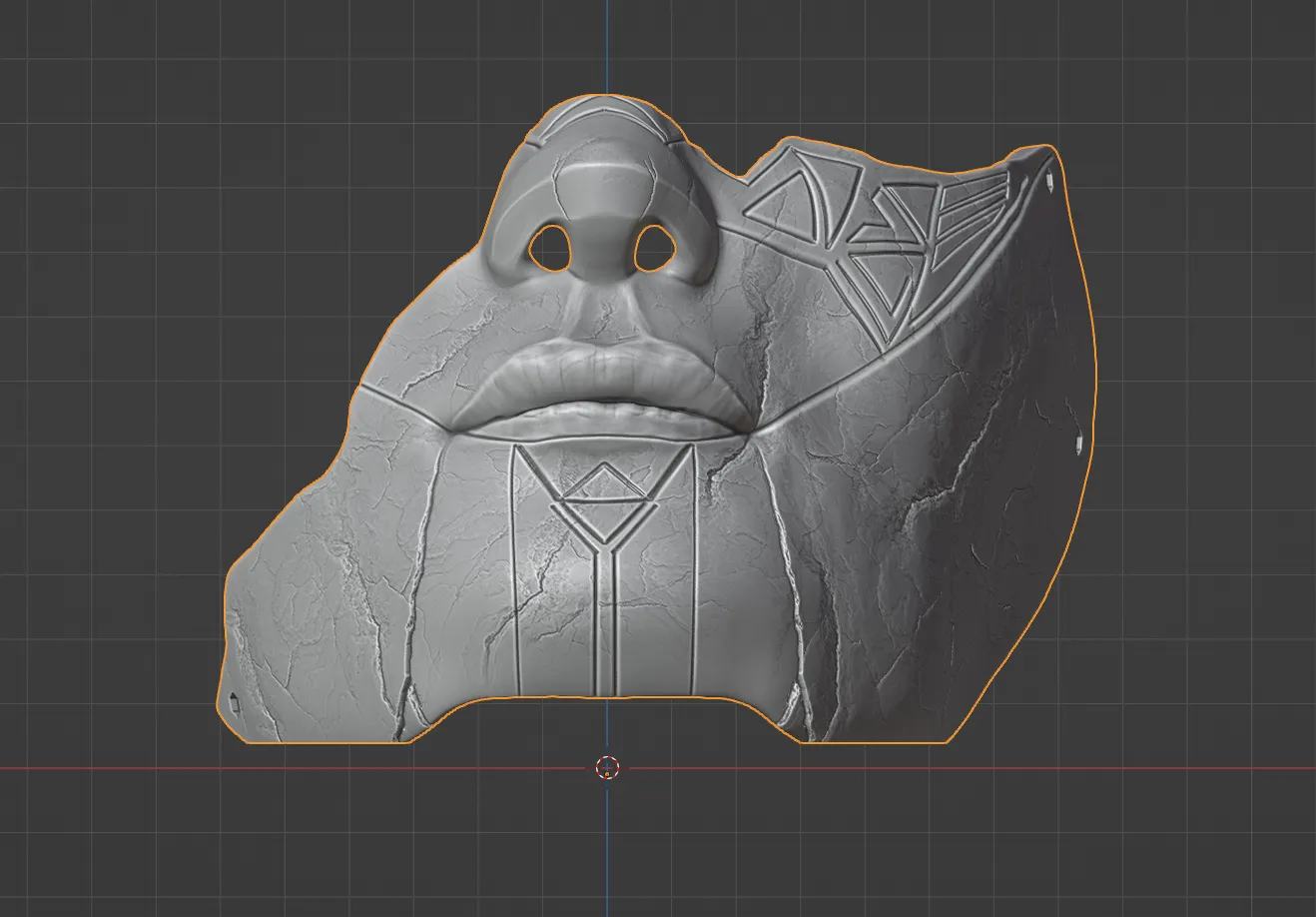Click the bottom-left strap hole on mask
The width and height of the screenshot is (1316, 917).
[x=234, y=700]
